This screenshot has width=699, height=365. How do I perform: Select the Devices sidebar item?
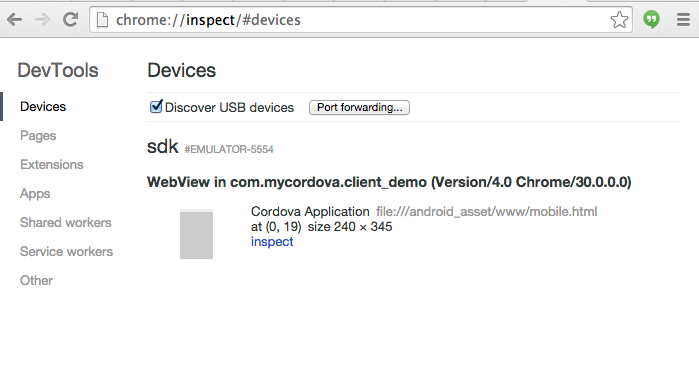click(43, 107)
